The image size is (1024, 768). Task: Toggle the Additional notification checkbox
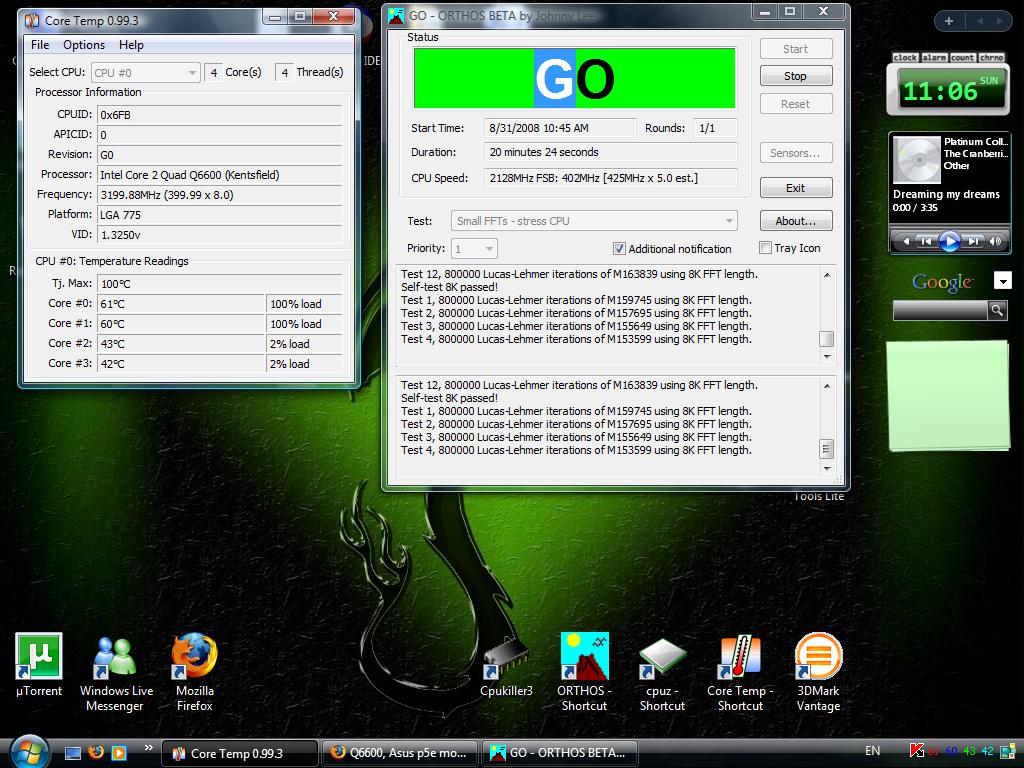[619, 248]
